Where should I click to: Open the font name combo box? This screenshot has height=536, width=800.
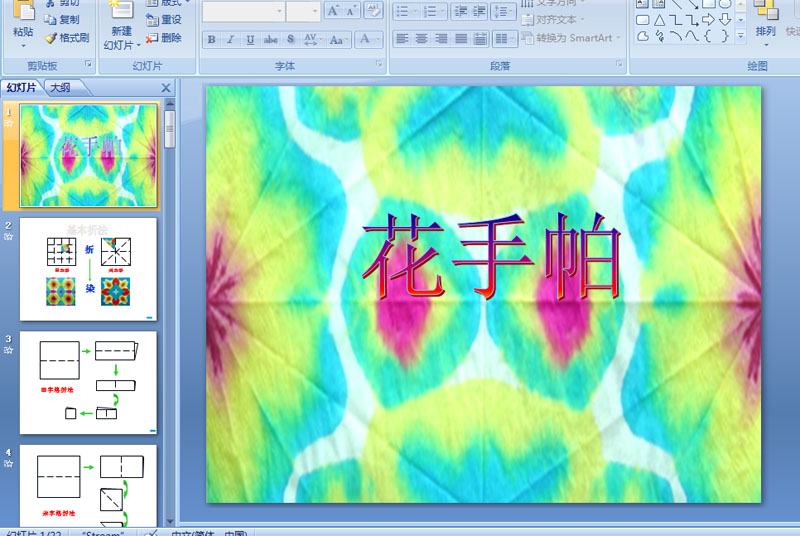(x=243, y=11)
